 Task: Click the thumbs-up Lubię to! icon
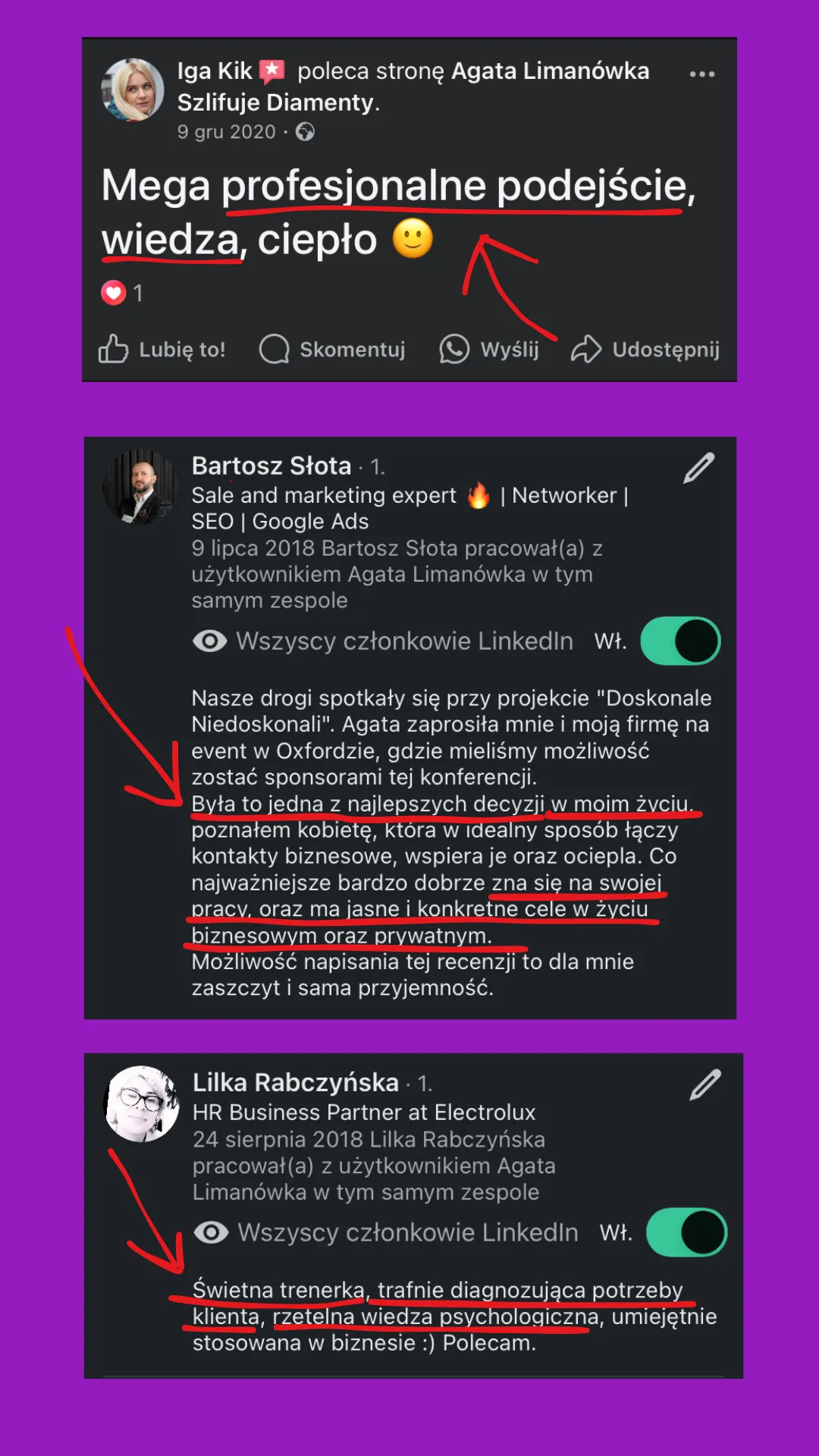[113, 349]
